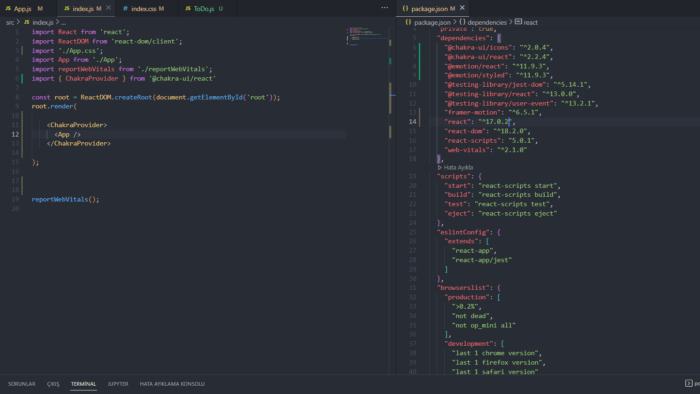This screenshot has width=700, height=394.
Task: Select the react breadcrumb symbol icon
Action: 518,22
